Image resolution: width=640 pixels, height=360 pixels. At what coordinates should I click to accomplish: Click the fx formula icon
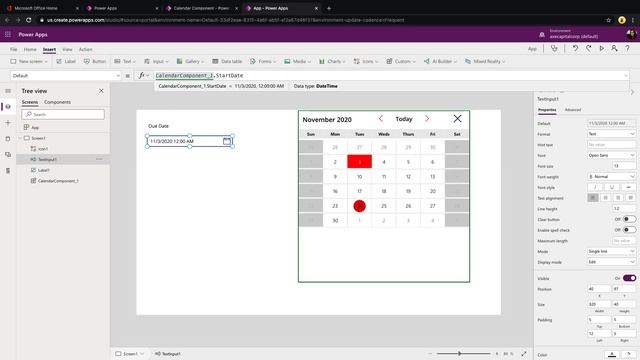[141, 76]
